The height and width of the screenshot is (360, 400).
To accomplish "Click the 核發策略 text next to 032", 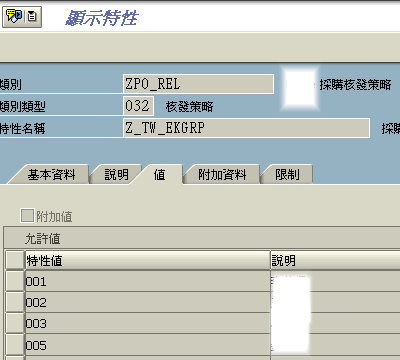I will [189, 107].
